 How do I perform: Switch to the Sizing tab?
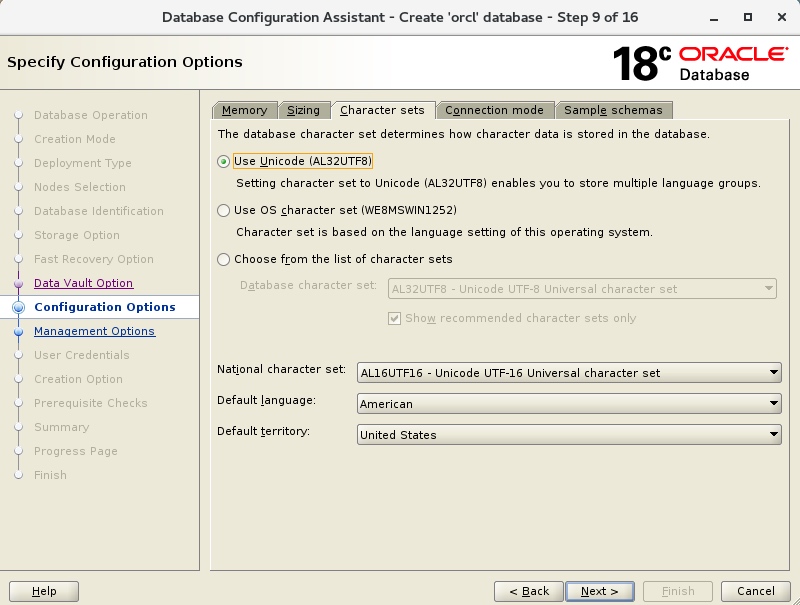[305, 110]
